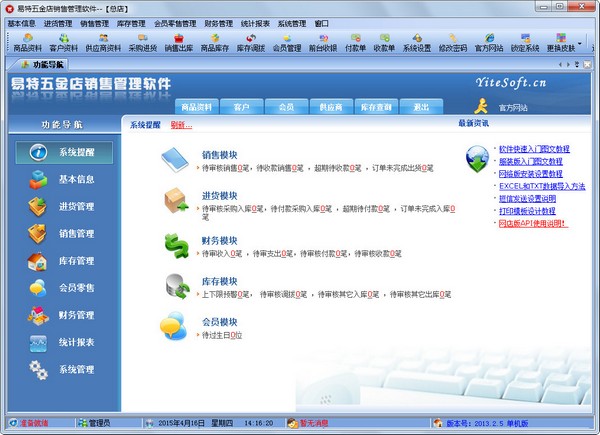Screen dimensions: 600x435
Task: Open 采购进货 from the toolbar
Action: coord(143,41)
